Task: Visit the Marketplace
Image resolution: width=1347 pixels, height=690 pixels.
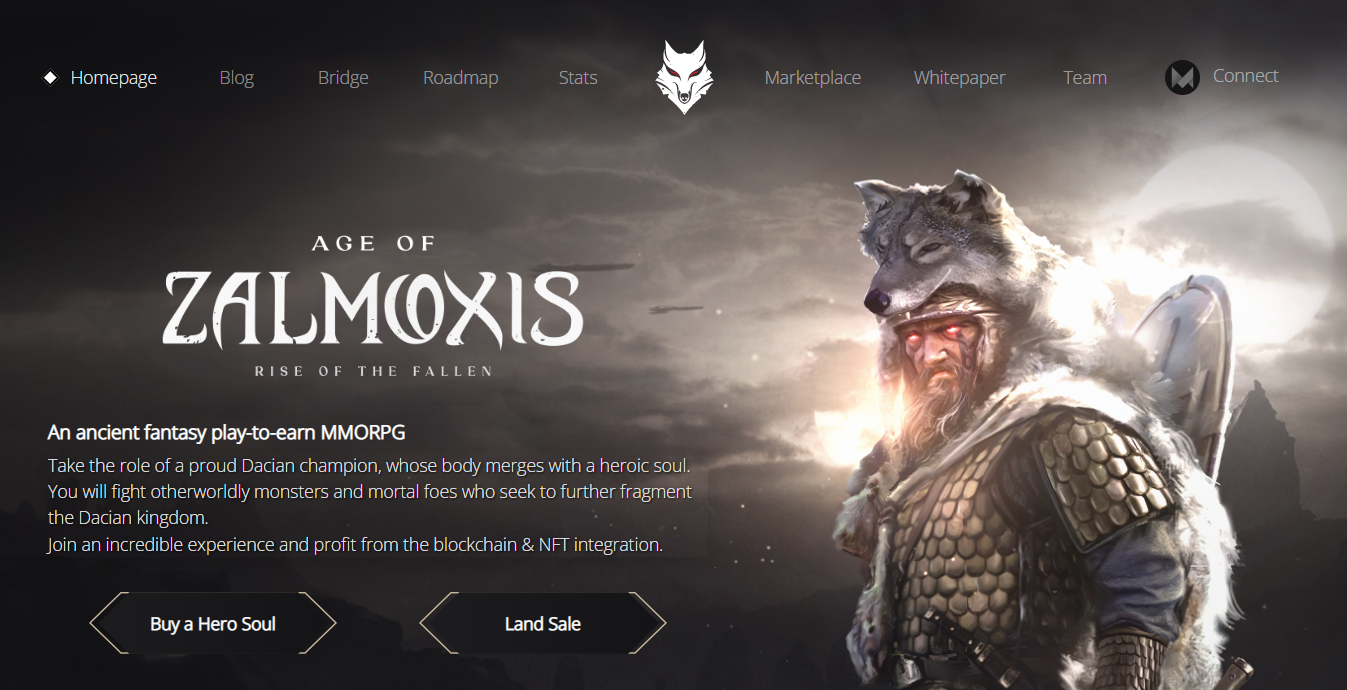Action: pyautogui.click(x=812, y=77)
